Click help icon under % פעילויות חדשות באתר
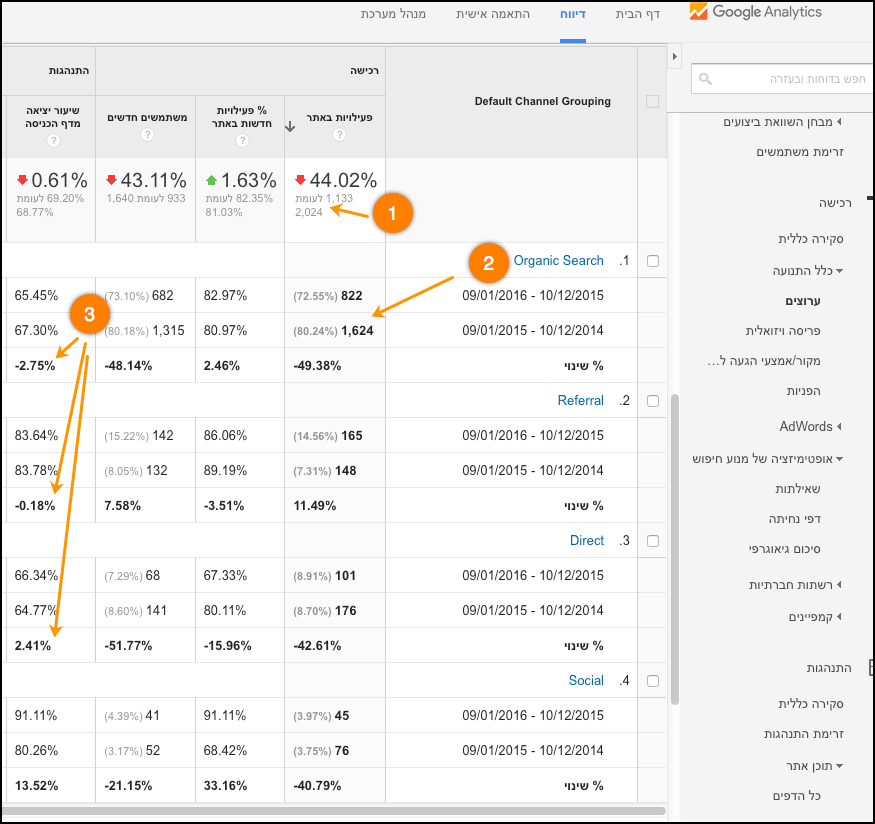 click(x=241, y=142)
